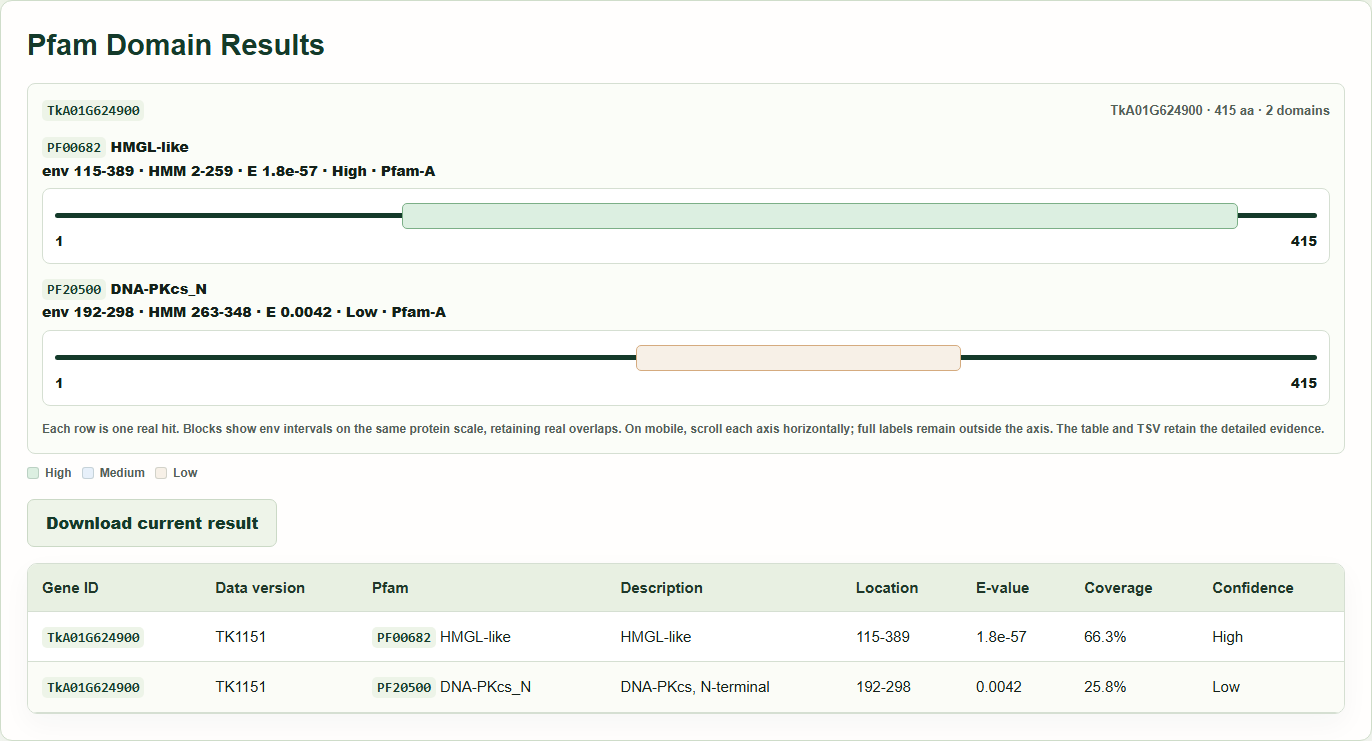Click the Location column header
The width and height of the screenshot is (1372, 741).
click(x=887, y=588)
